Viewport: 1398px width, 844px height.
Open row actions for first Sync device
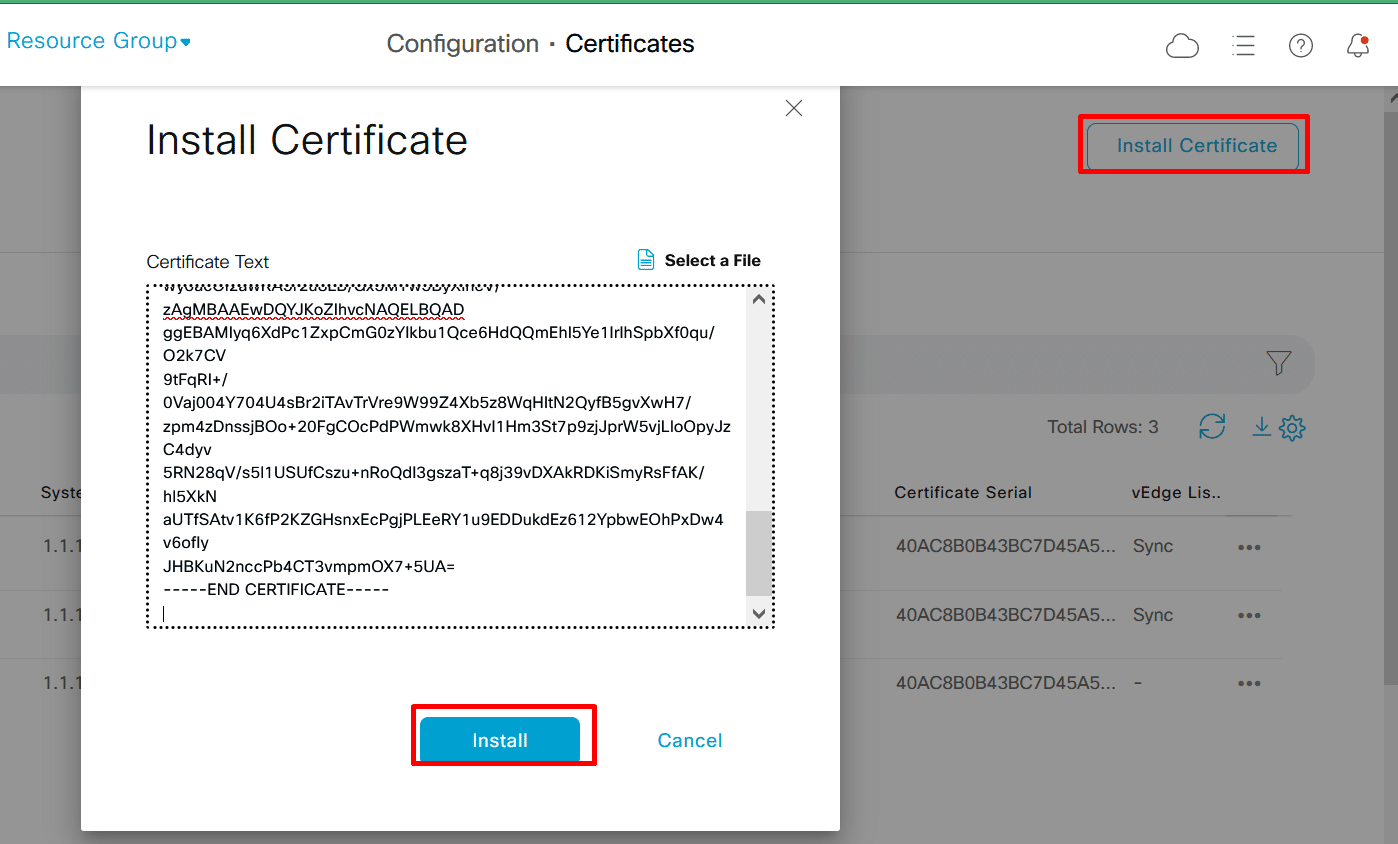pyautogui.click(x=1249, y=546)
